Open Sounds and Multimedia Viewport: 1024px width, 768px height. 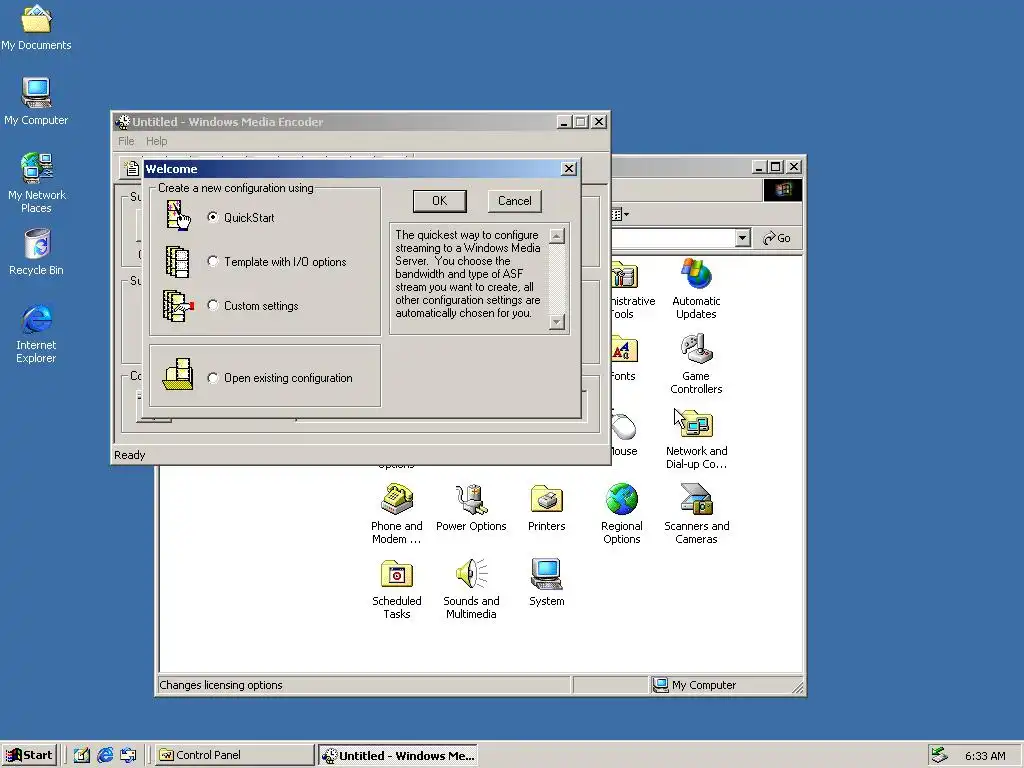pyautogui.click(x=471, y=589)
